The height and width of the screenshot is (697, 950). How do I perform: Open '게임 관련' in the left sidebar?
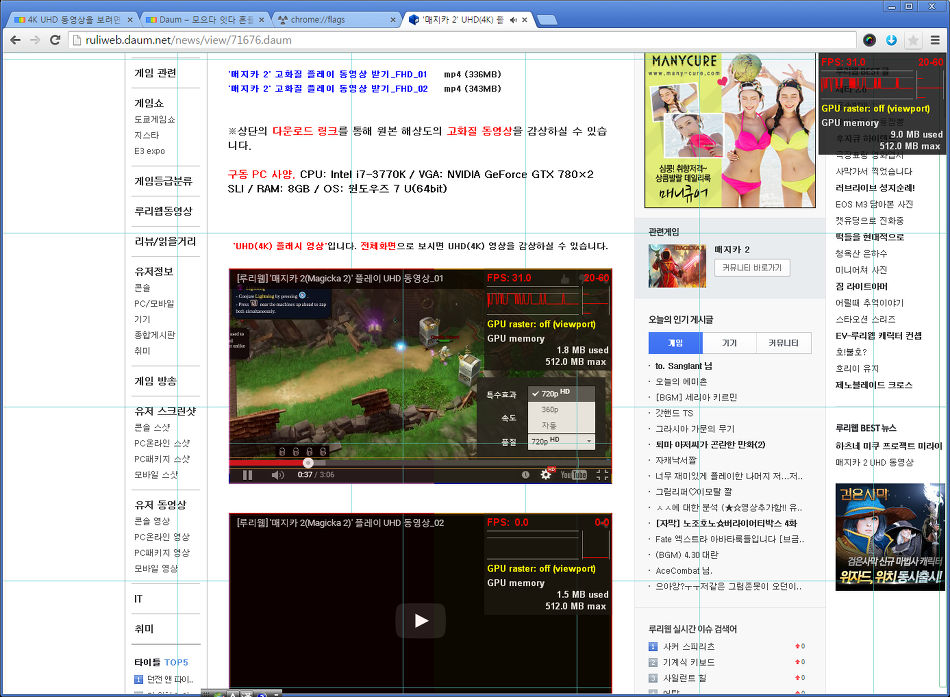point(155,73)
